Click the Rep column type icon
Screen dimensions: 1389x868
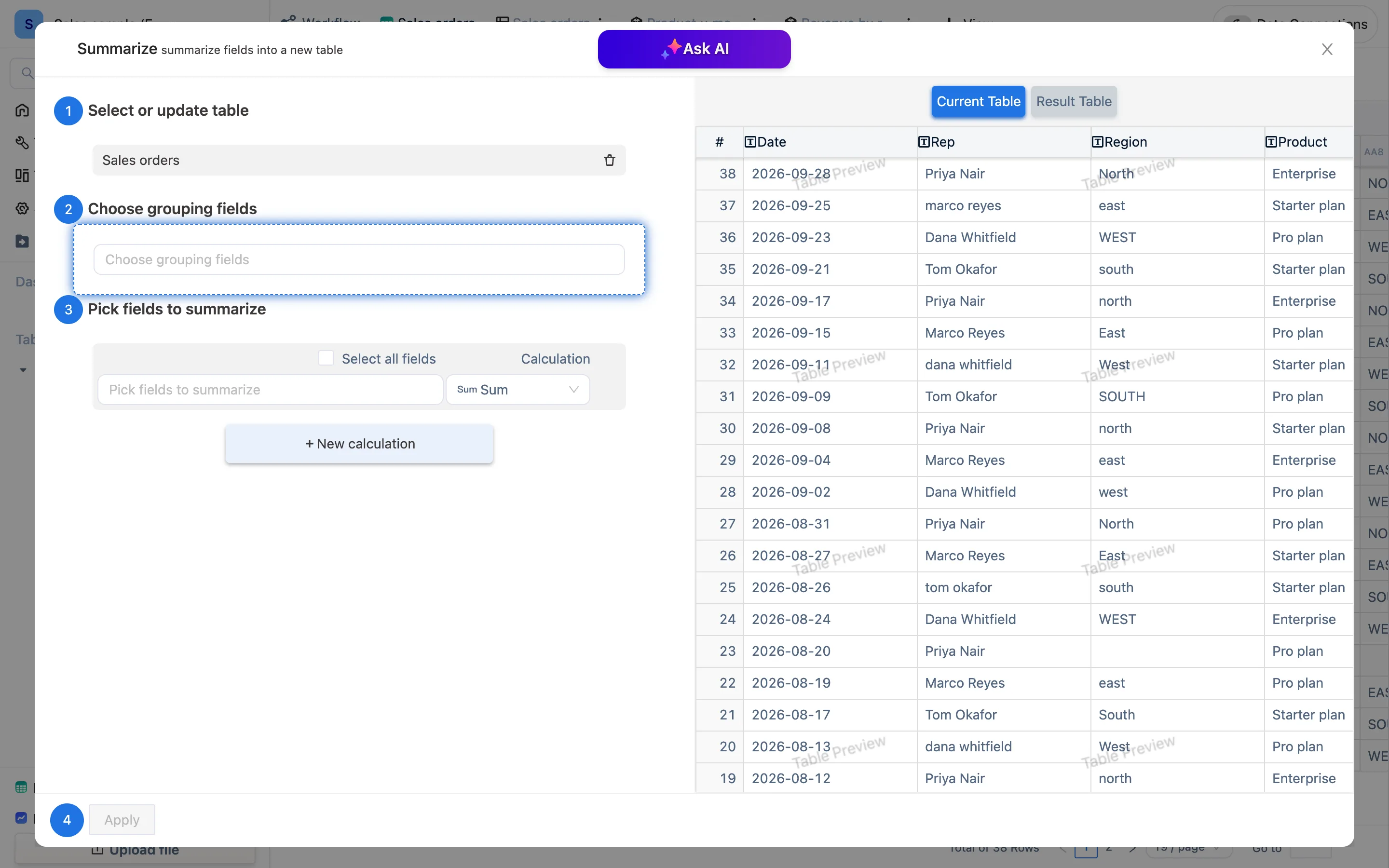click(924, 142)
